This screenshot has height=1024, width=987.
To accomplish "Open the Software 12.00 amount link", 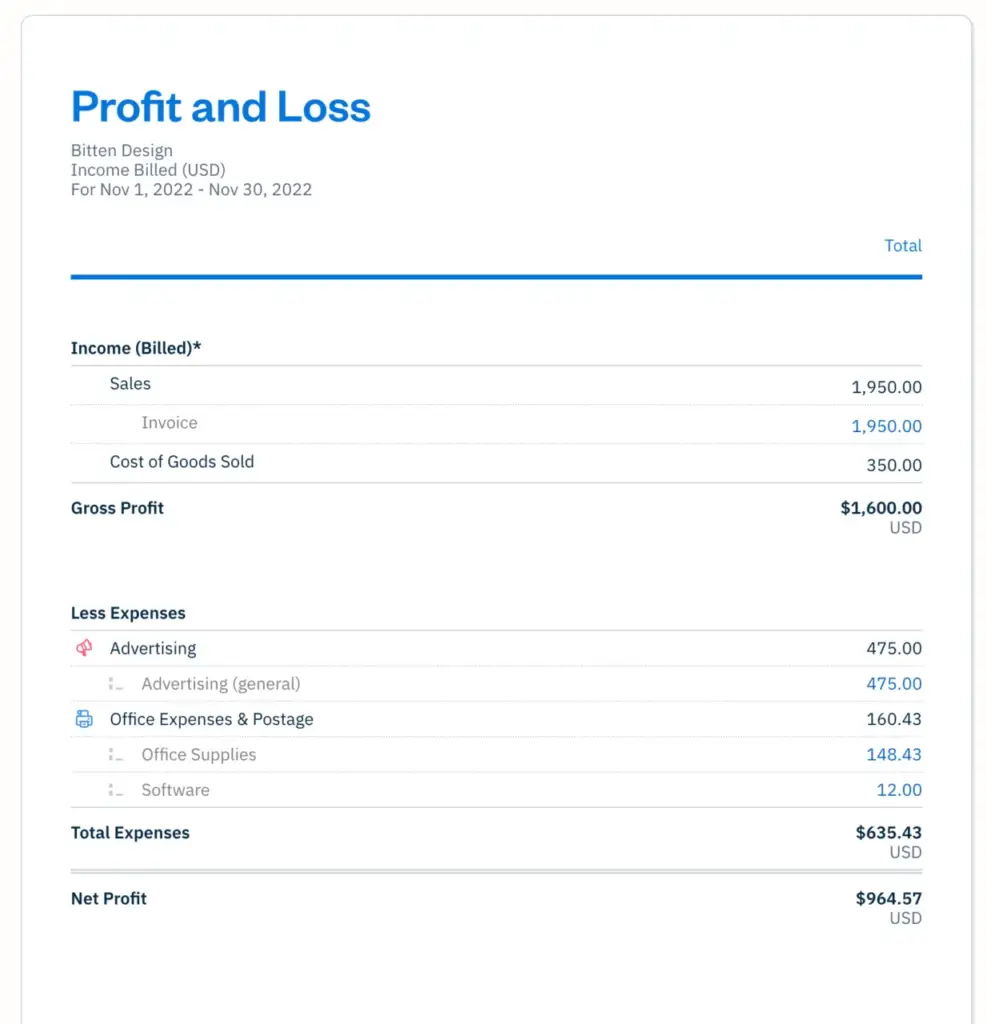I will pos(899,790).
